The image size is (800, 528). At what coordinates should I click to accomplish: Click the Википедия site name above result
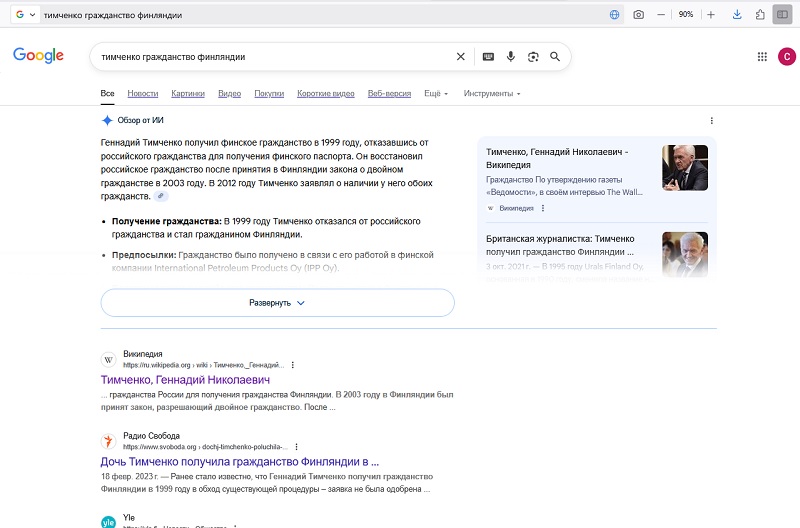pos(143,354)
